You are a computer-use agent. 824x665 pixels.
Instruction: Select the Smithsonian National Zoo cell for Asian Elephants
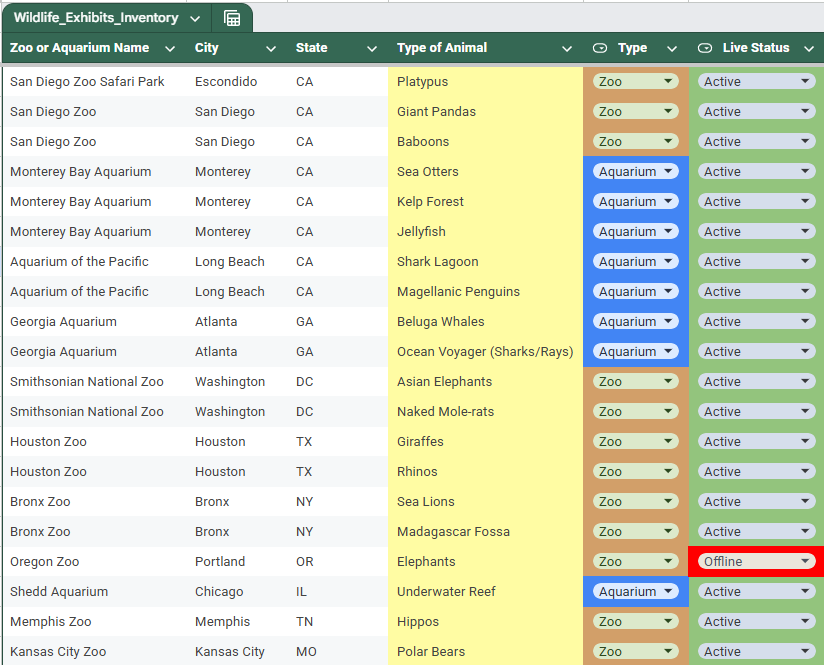point(95,382)
